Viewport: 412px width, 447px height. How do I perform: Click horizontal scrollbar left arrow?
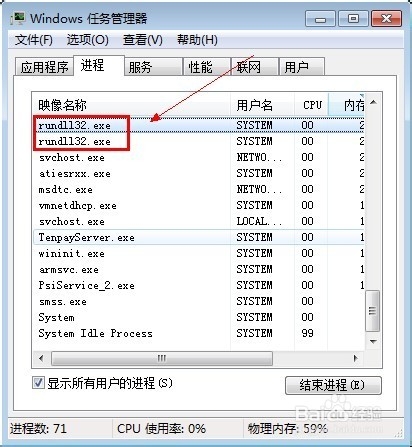41,358
